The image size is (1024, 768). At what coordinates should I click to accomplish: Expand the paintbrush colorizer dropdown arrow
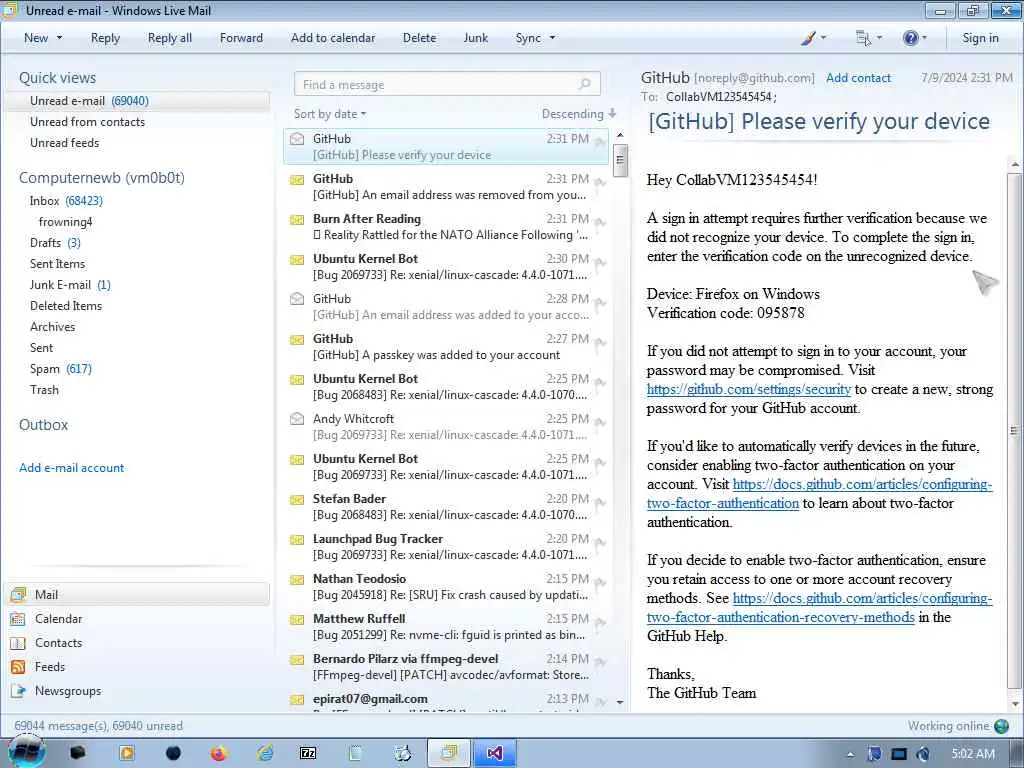click(823, 38)
